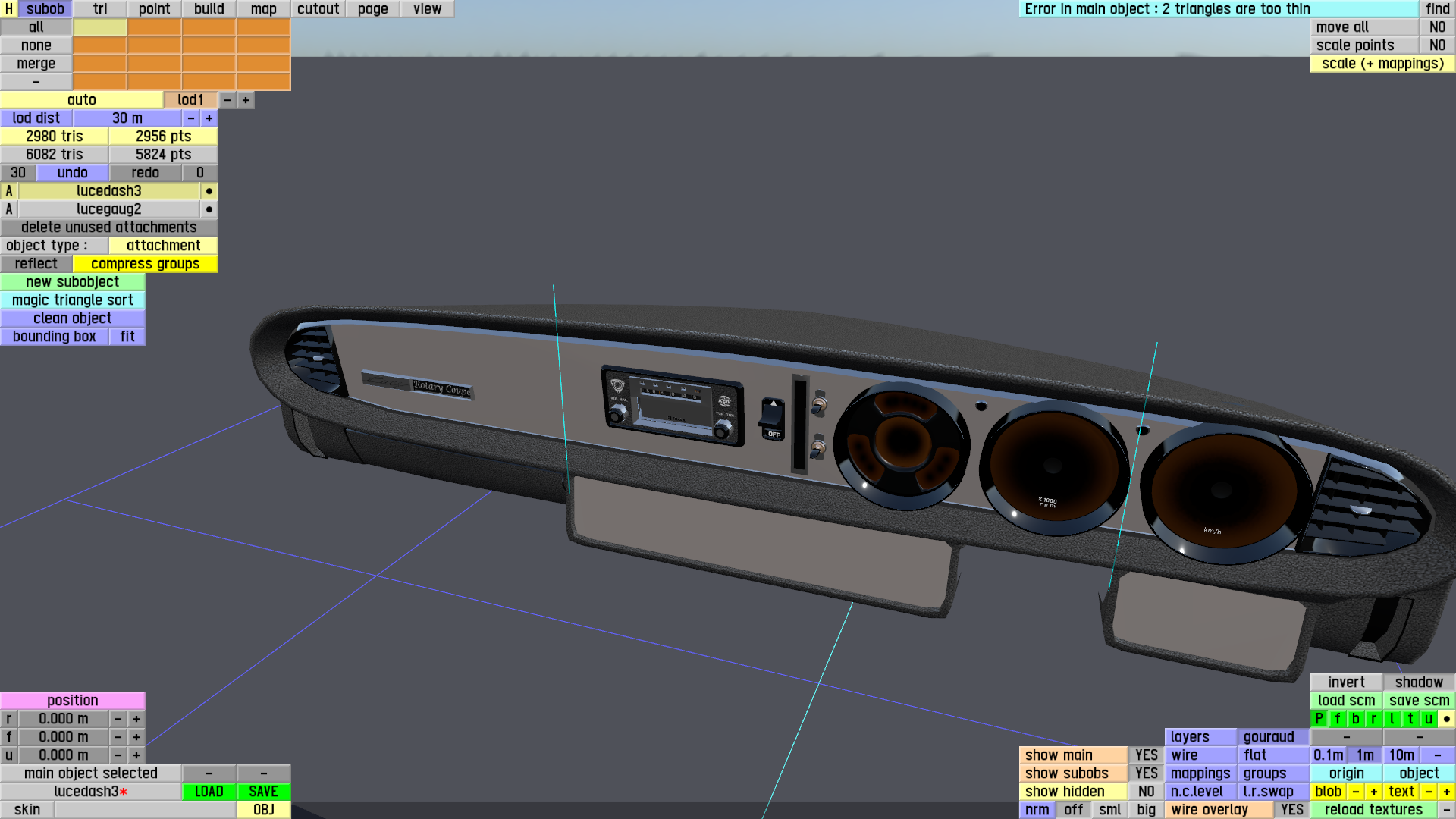Viewport: 1456px width, 819px height.
Task: Click the blob plus button
Action: pos(1373,792)
